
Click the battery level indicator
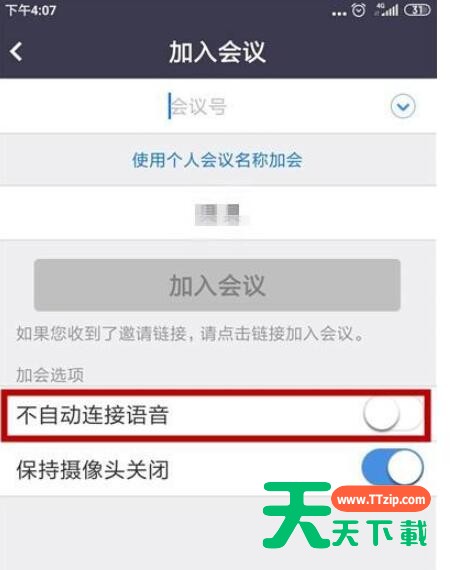[417, 10]
